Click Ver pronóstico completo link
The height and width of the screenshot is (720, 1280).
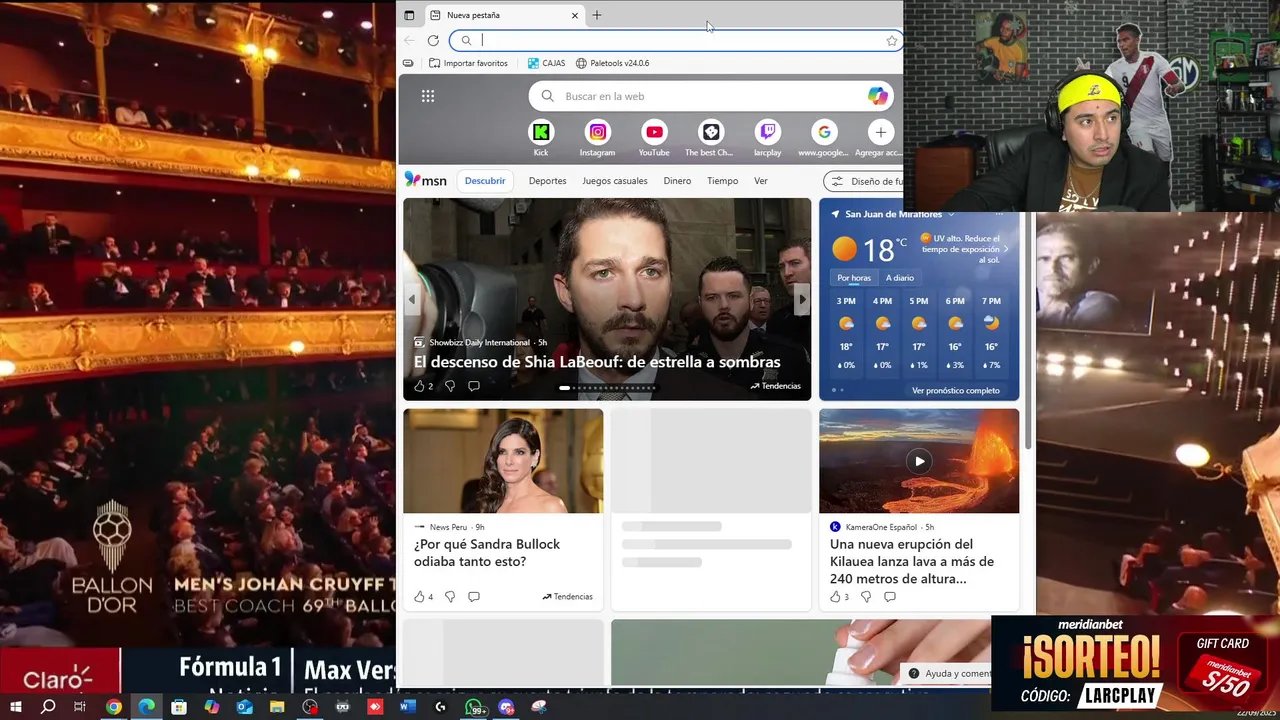[955, 391]
